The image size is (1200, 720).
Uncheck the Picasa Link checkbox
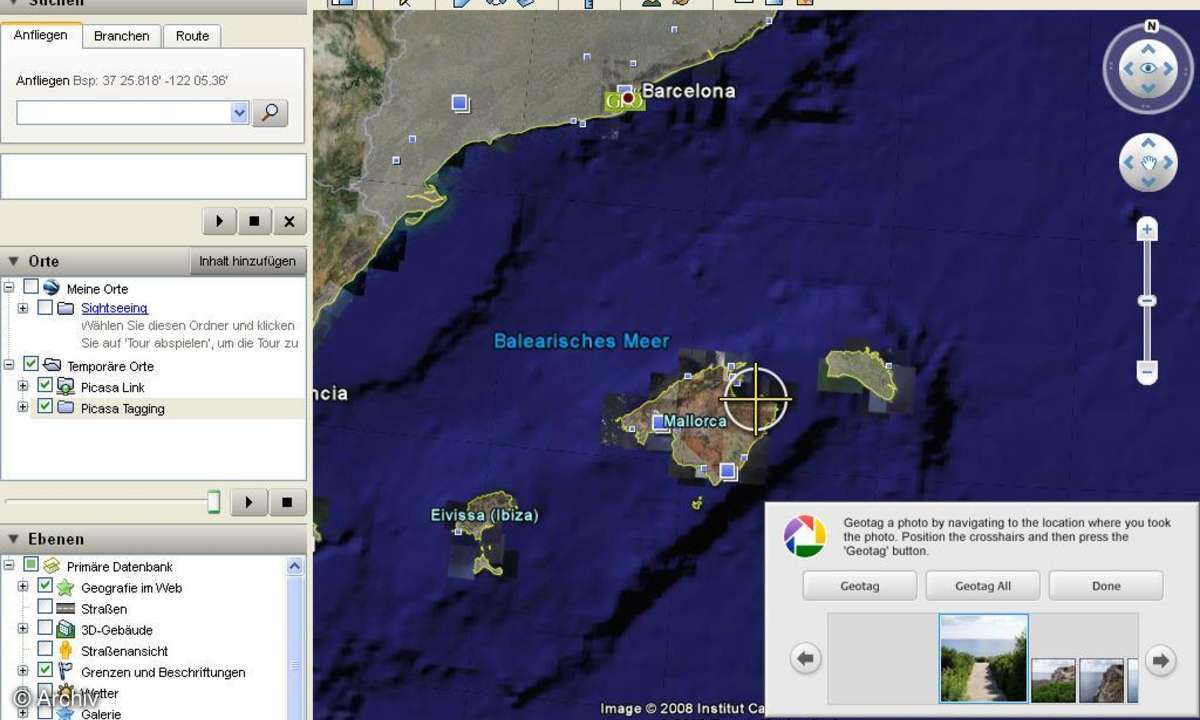pos(44,385)
